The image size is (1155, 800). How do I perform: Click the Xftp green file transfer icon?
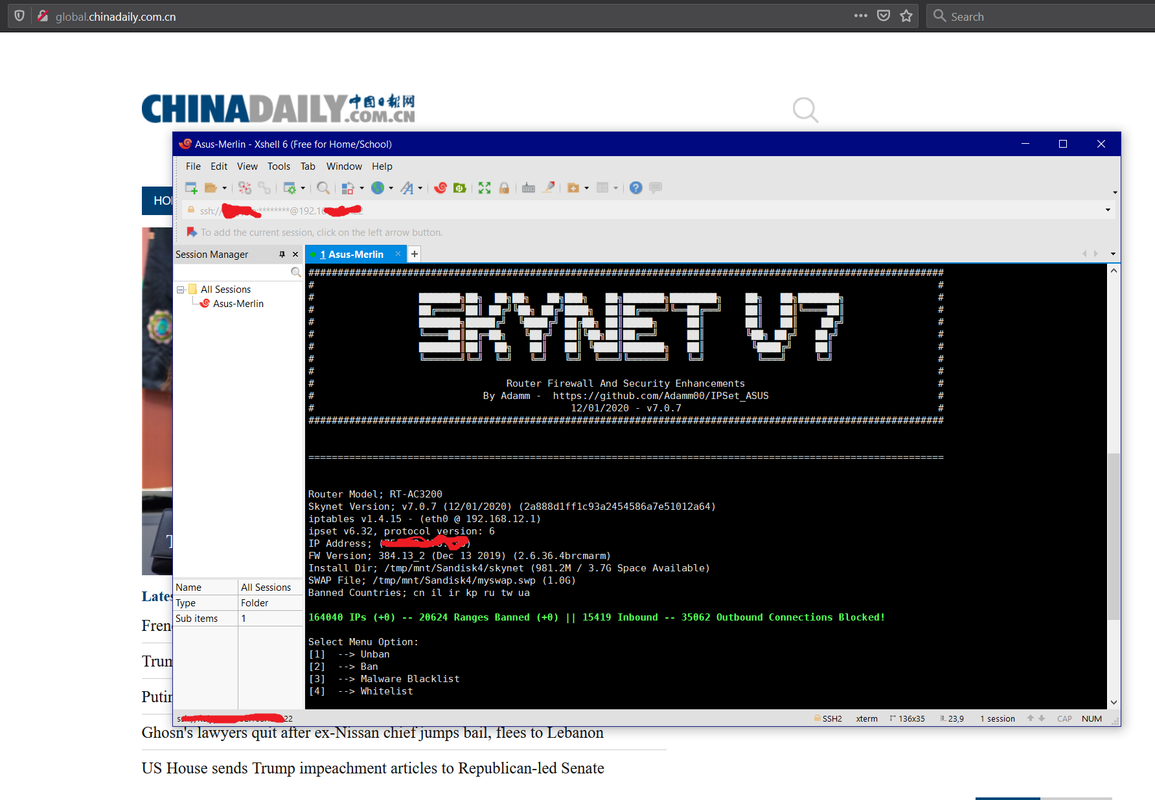(459, 188)
